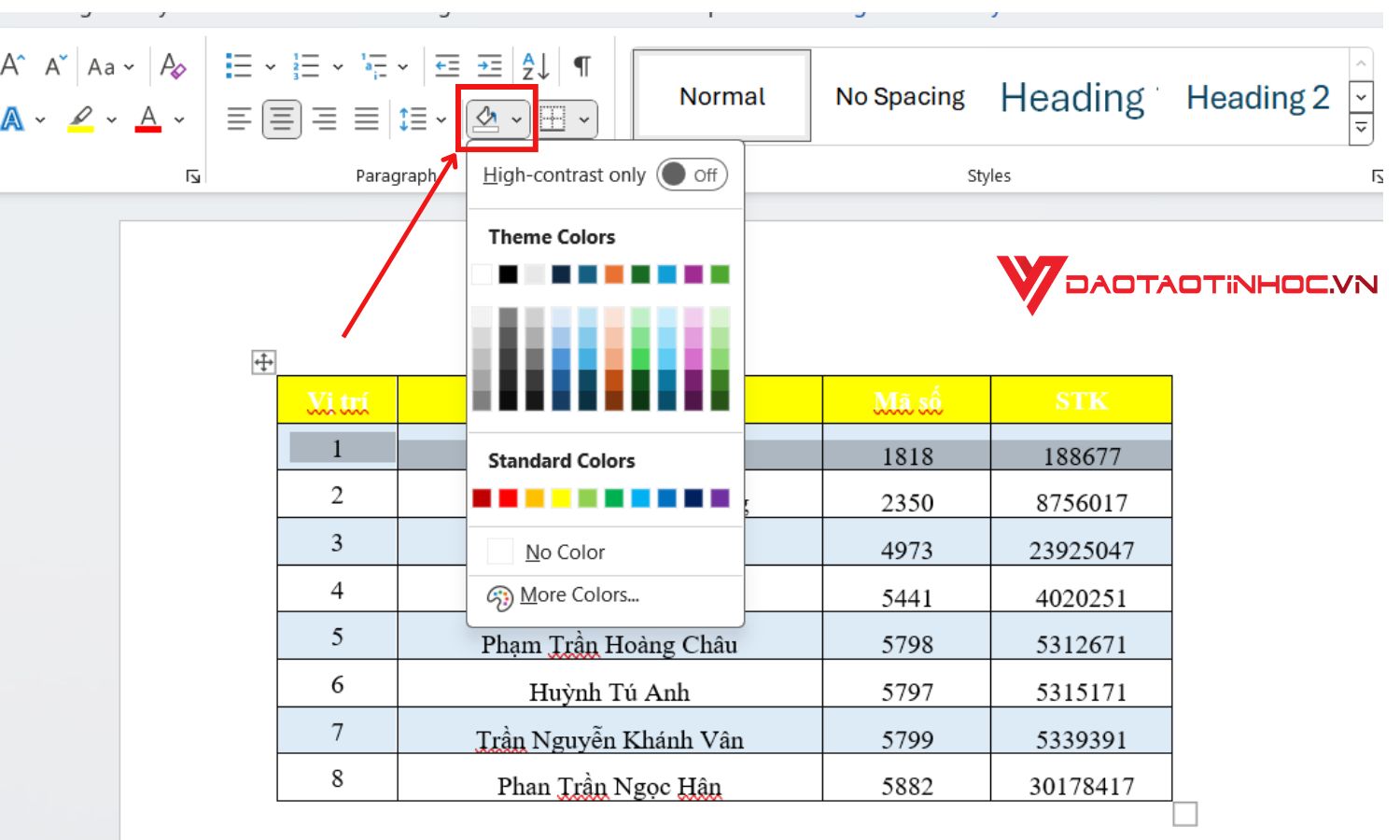Image resolution: width=1400 pixels, height=840 pixels.
Task: Click the Numbering list icon
Action: click(306, 65)
